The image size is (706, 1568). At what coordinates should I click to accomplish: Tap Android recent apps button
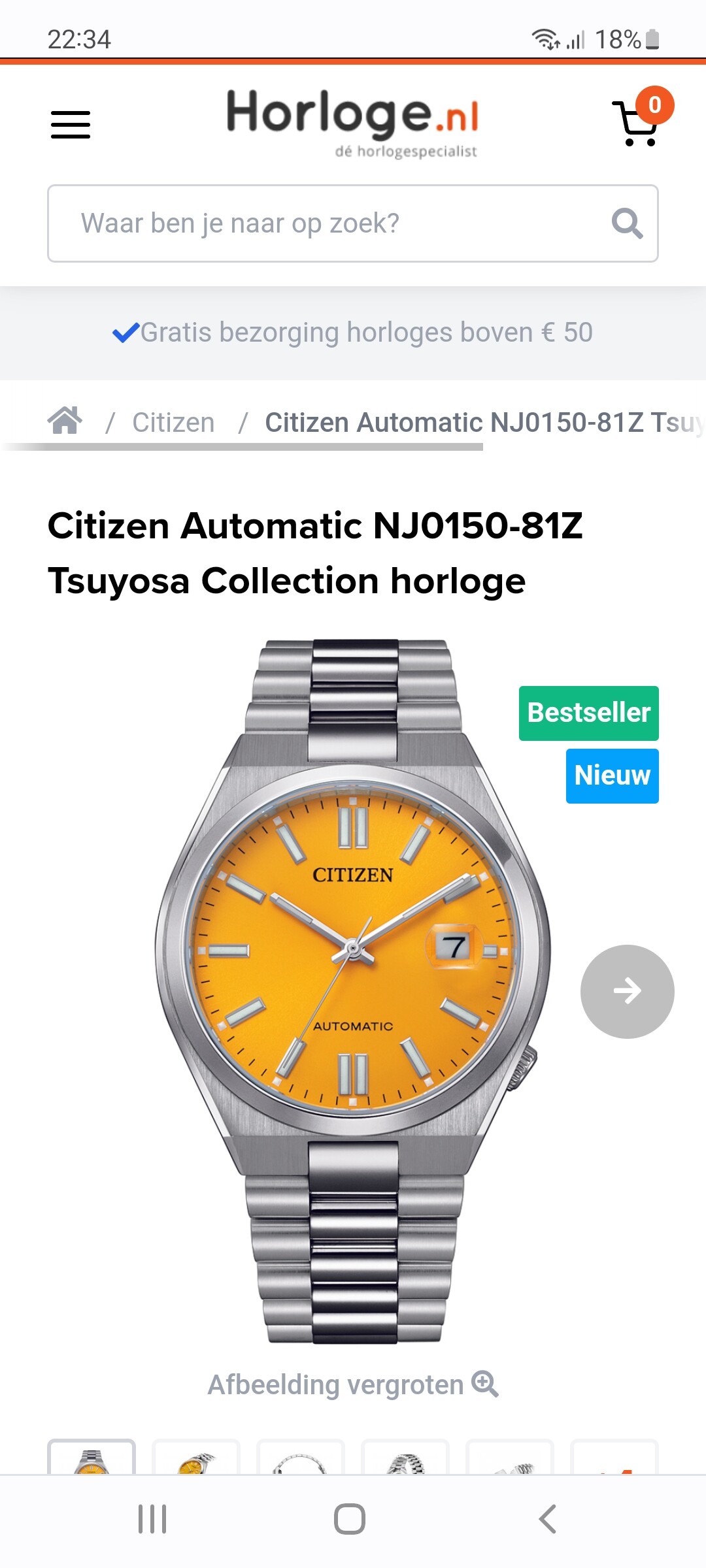point(152,1519)
